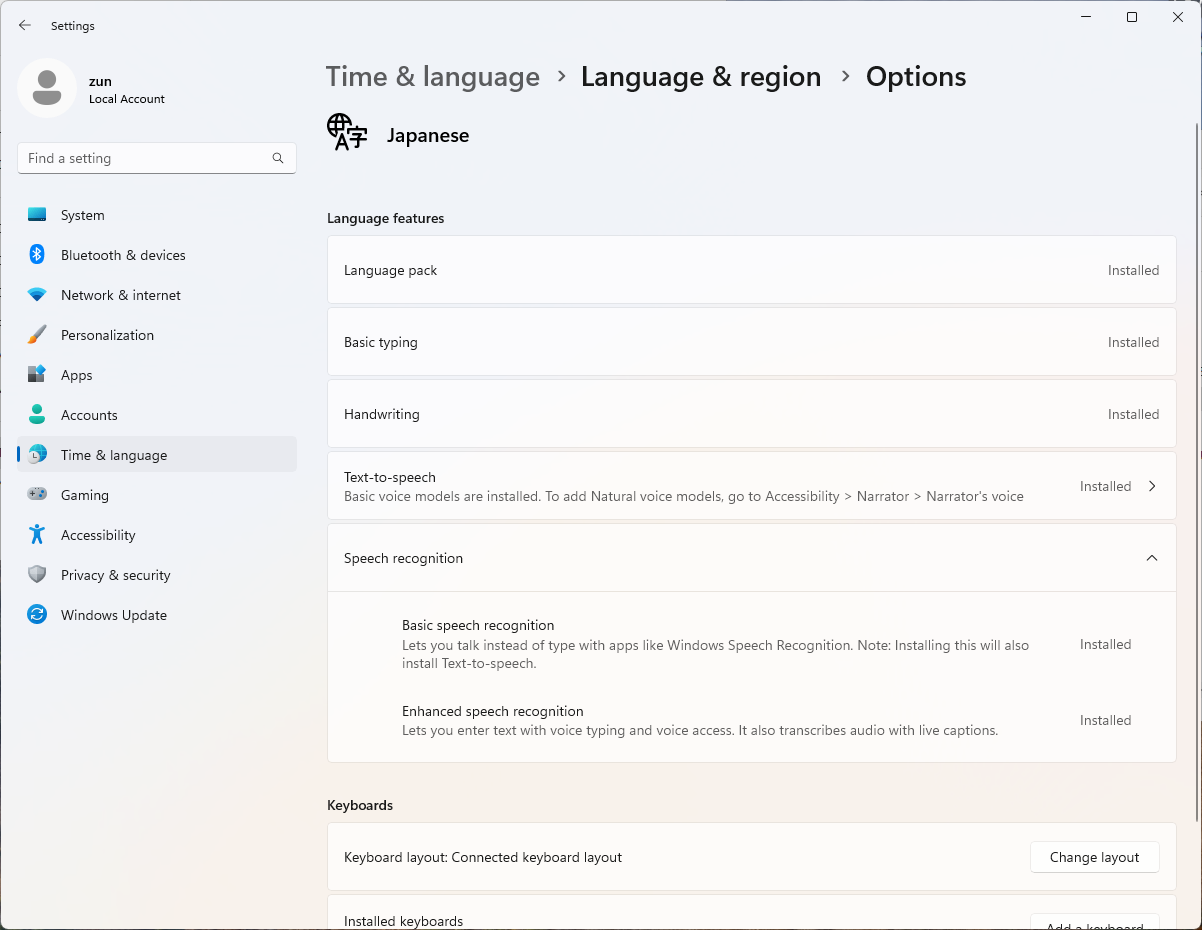Click the Windows Update sync icon
Image resolution: width=1202 pixels, height=930 pixels.
37,615
